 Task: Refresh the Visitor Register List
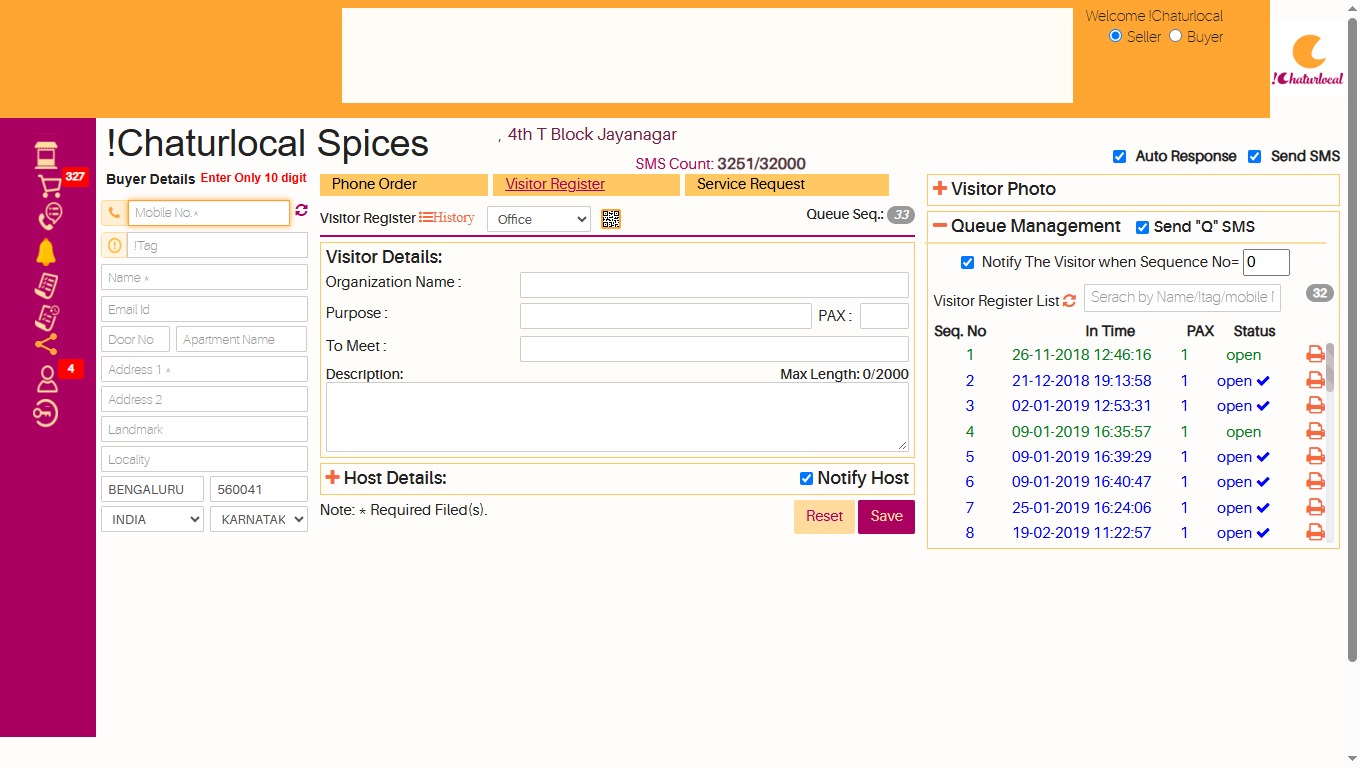(x=1069, y=301)
